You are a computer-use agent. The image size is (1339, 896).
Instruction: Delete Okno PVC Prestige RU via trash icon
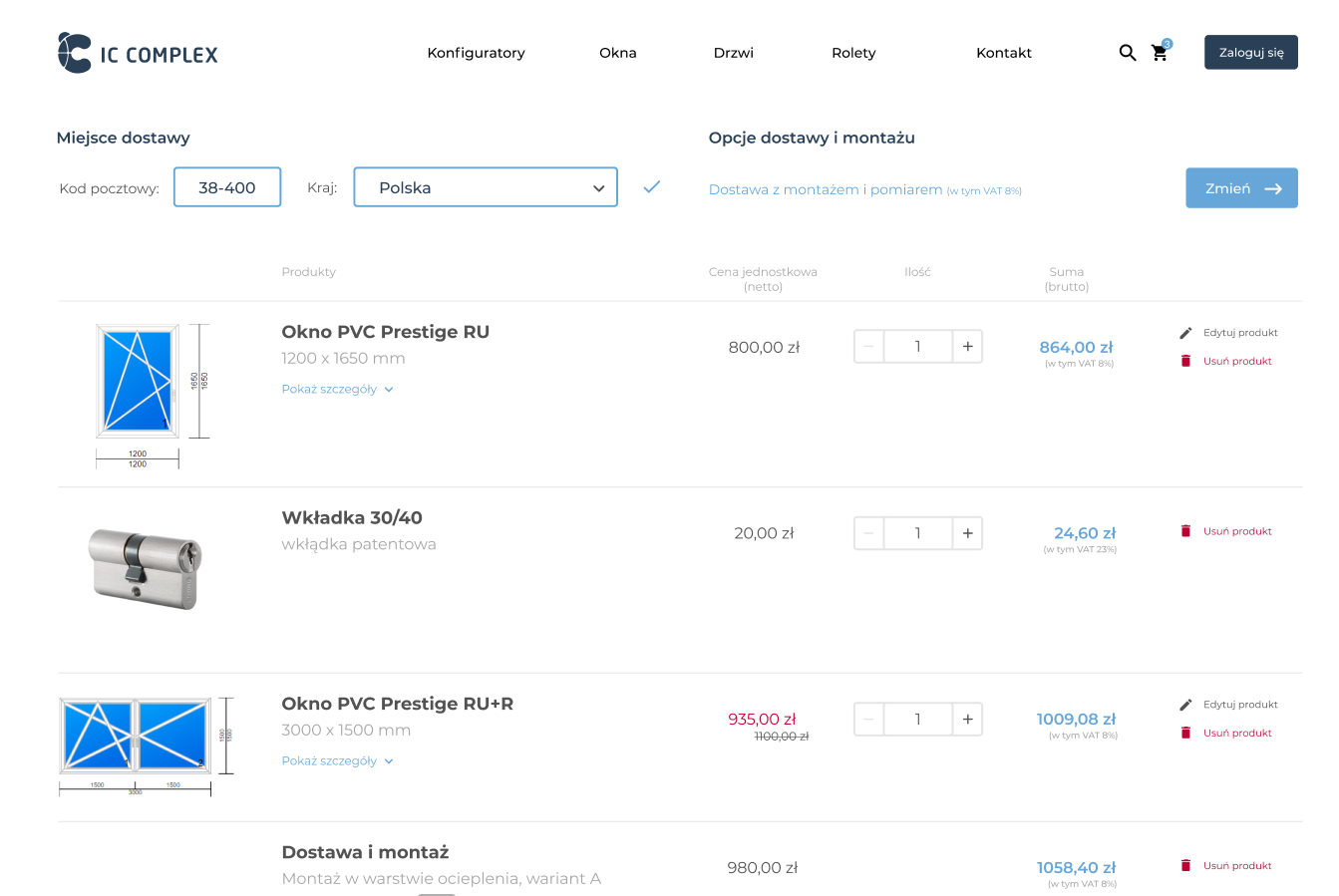pyautogui.click(x=1185, y=361)
